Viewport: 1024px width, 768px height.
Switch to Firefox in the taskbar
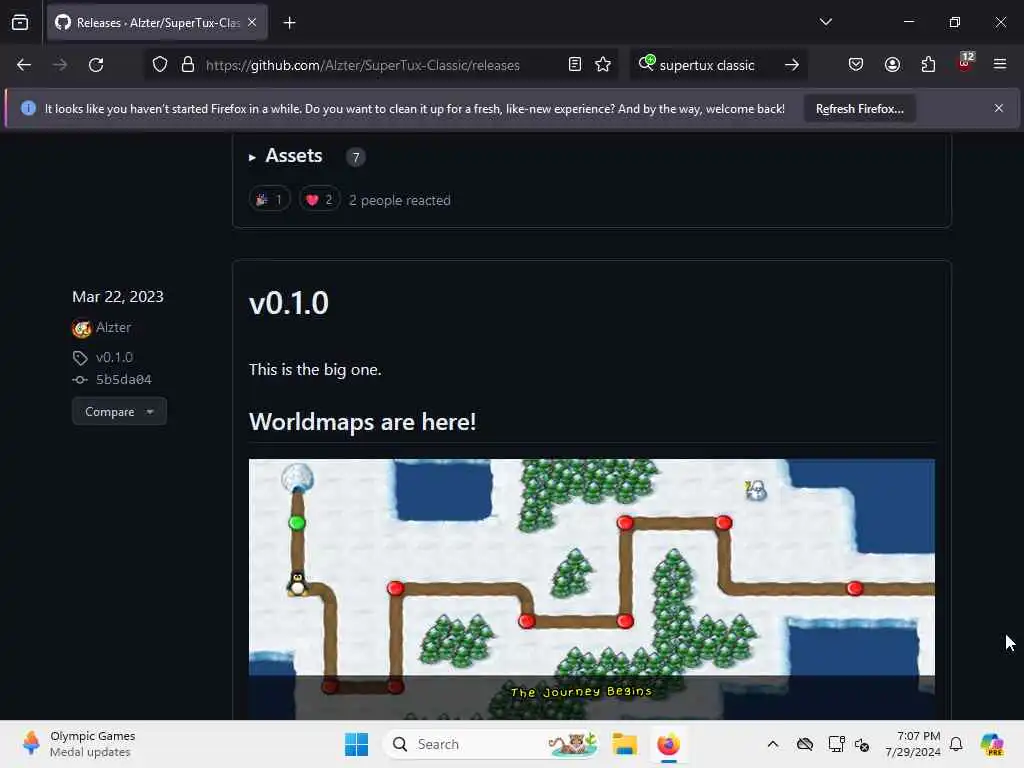click(x=669, y=744)
